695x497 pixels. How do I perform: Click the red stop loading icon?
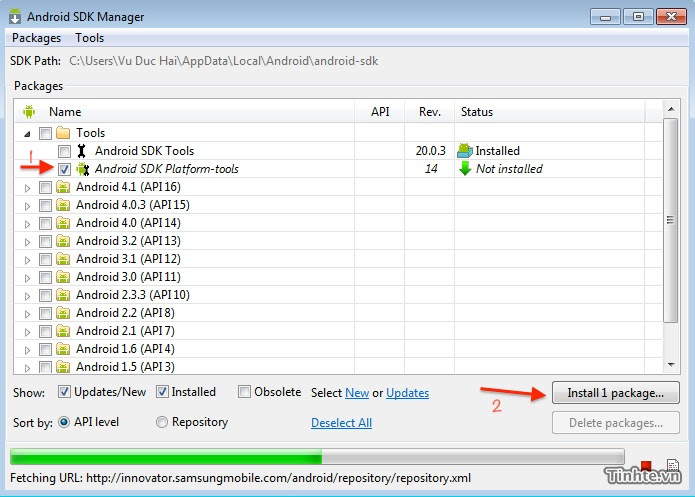[646, 465]
